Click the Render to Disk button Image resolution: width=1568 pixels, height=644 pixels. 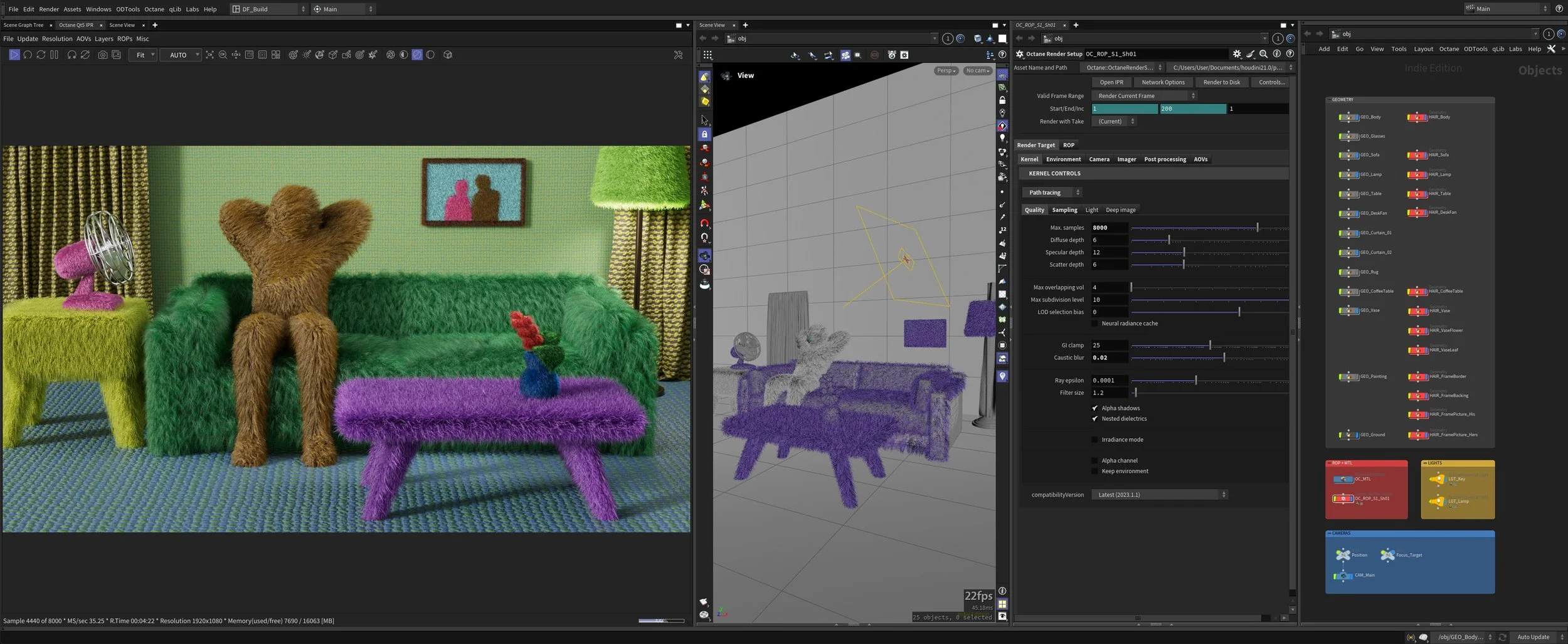click(x=1221, y=82)
